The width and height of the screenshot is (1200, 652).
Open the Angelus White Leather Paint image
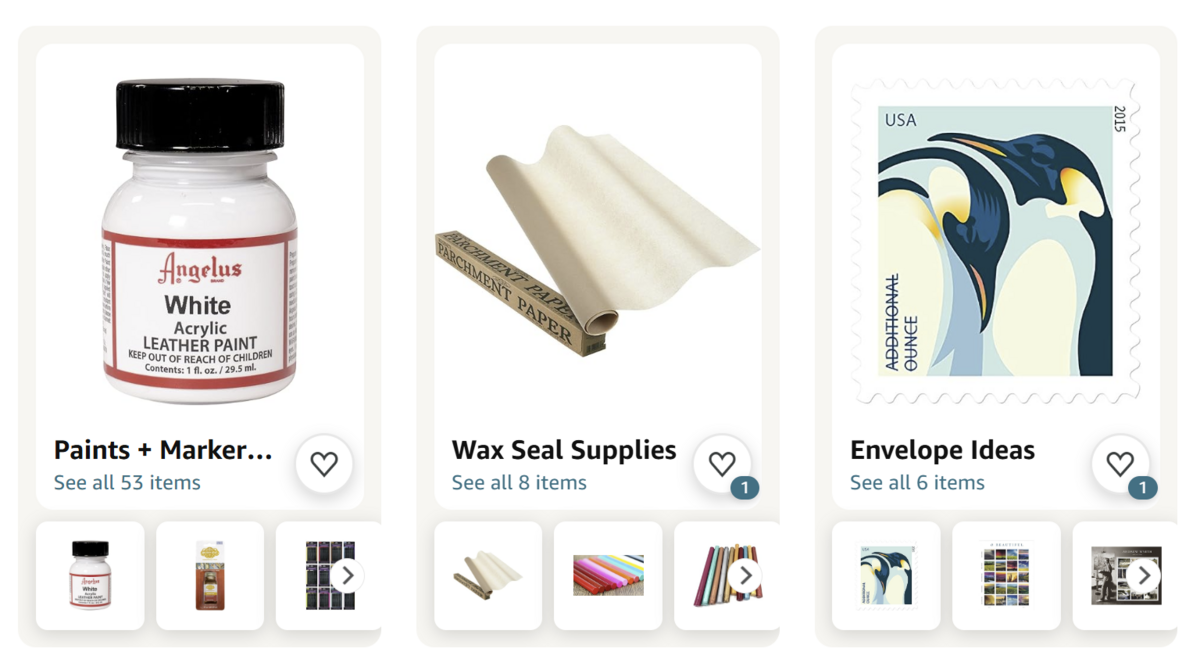(200, 241)
